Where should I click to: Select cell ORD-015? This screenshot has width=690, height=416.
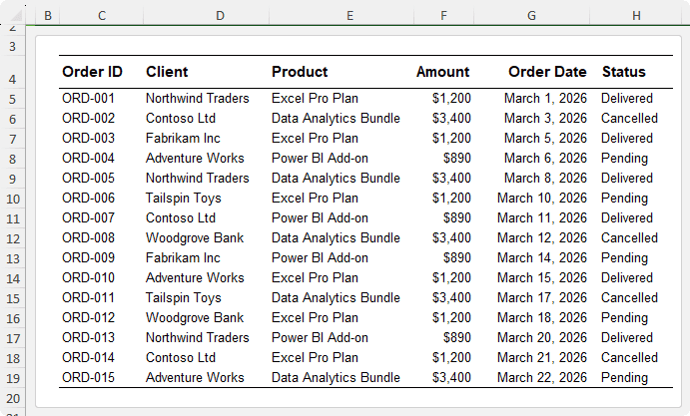click(88, 377)
